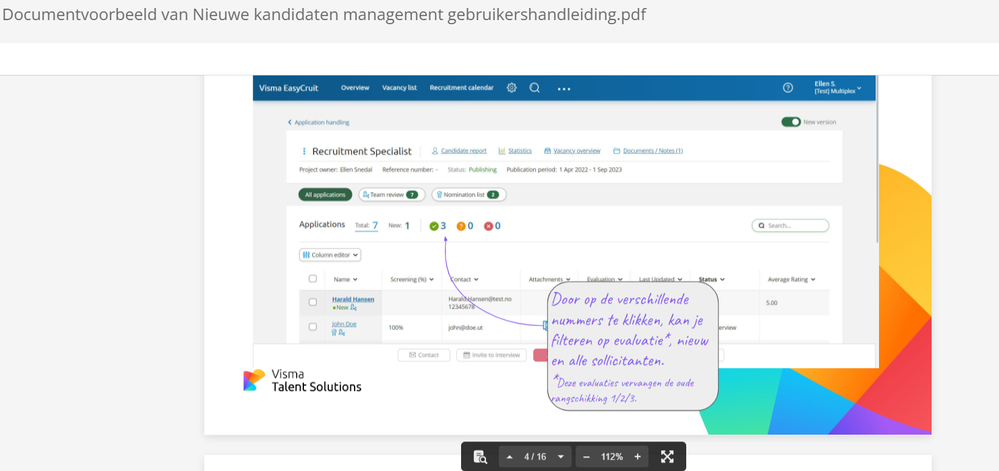This screenshot has height=471, width=999.
Task: Expand the Attachments column dropdown
Action: coord(568,279)
